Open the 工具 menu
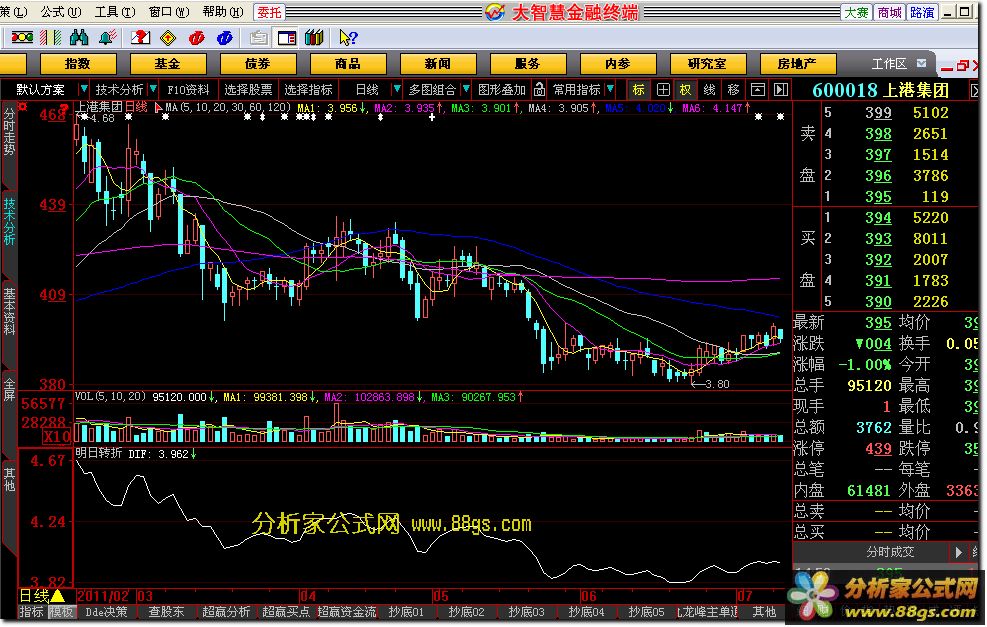 pos(115,12)
